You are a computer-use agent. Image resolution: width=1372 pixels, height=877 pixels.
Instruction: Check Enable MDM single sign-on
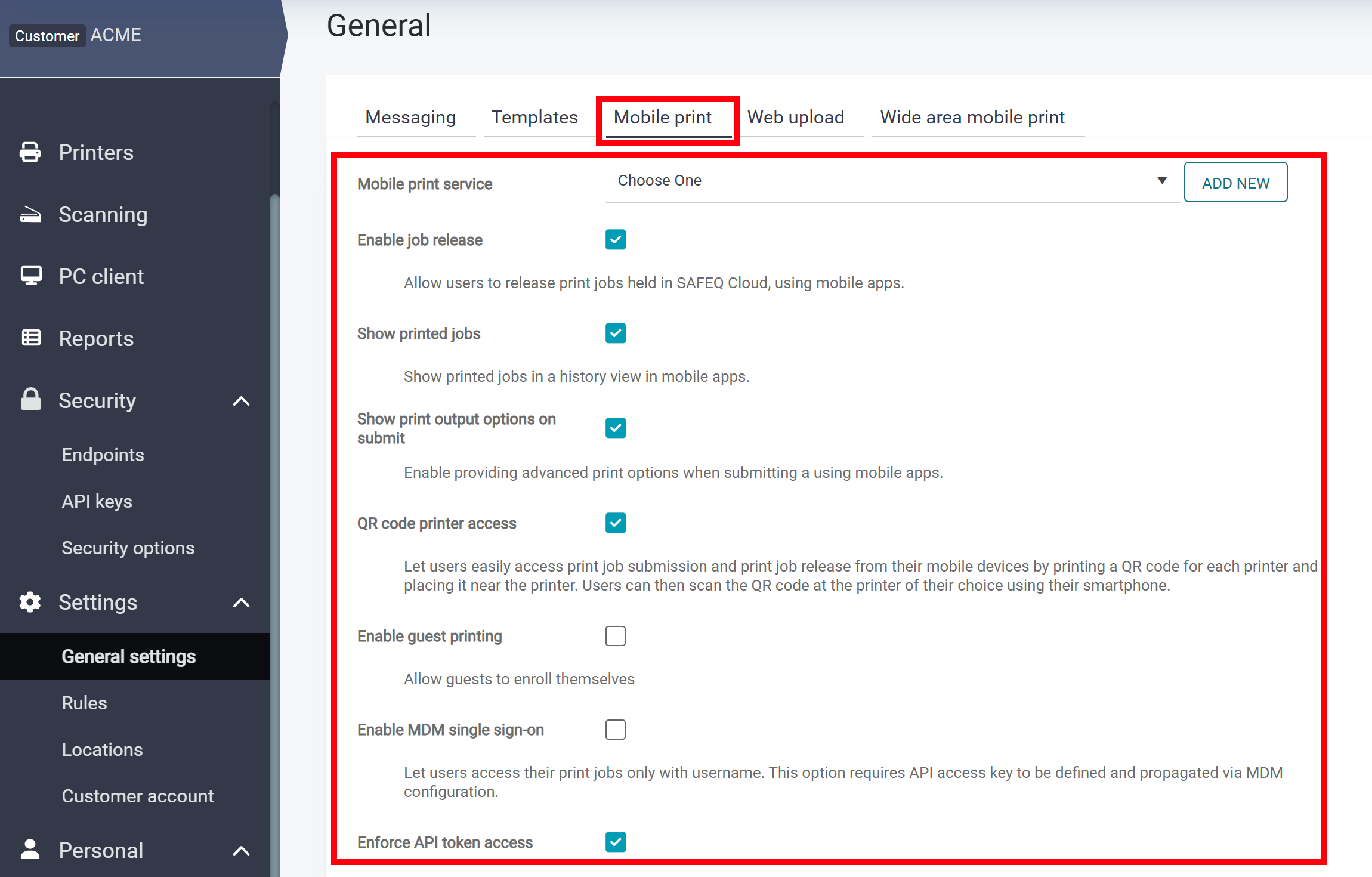point(615,730)
